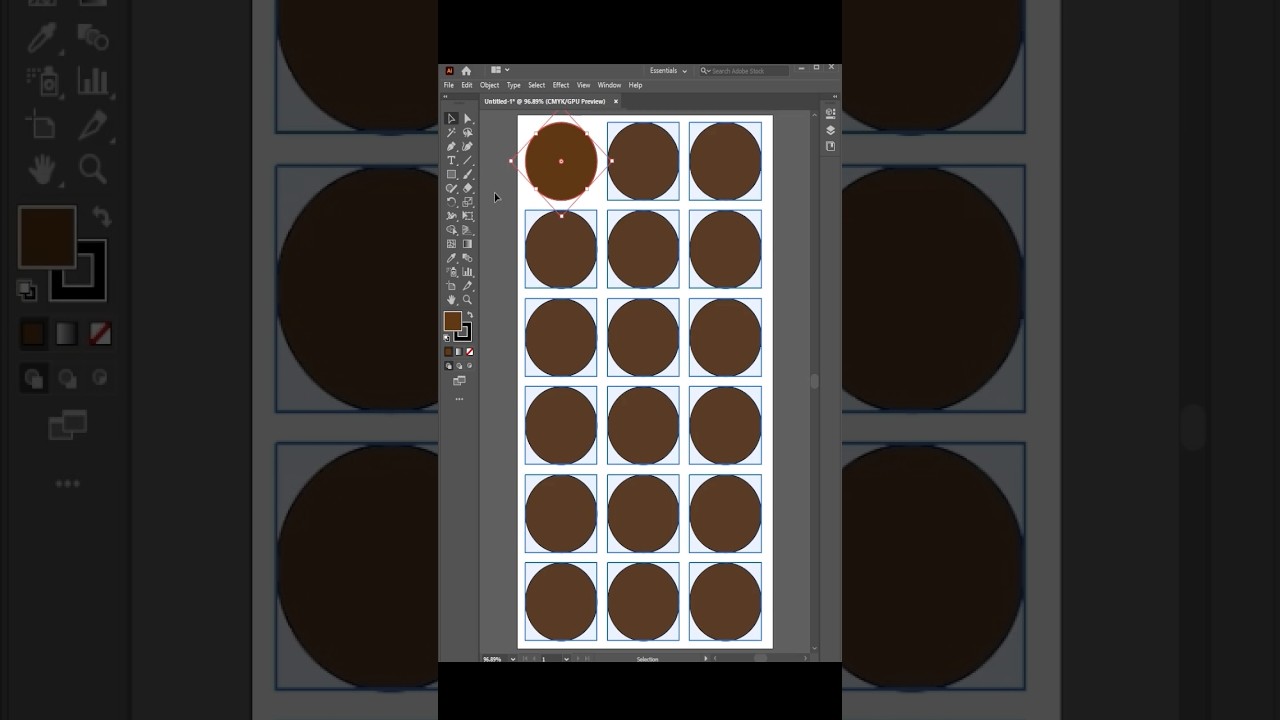Select the Direct Selection tool
This screenshot has width=1280, height=720.
pos(467,118)
